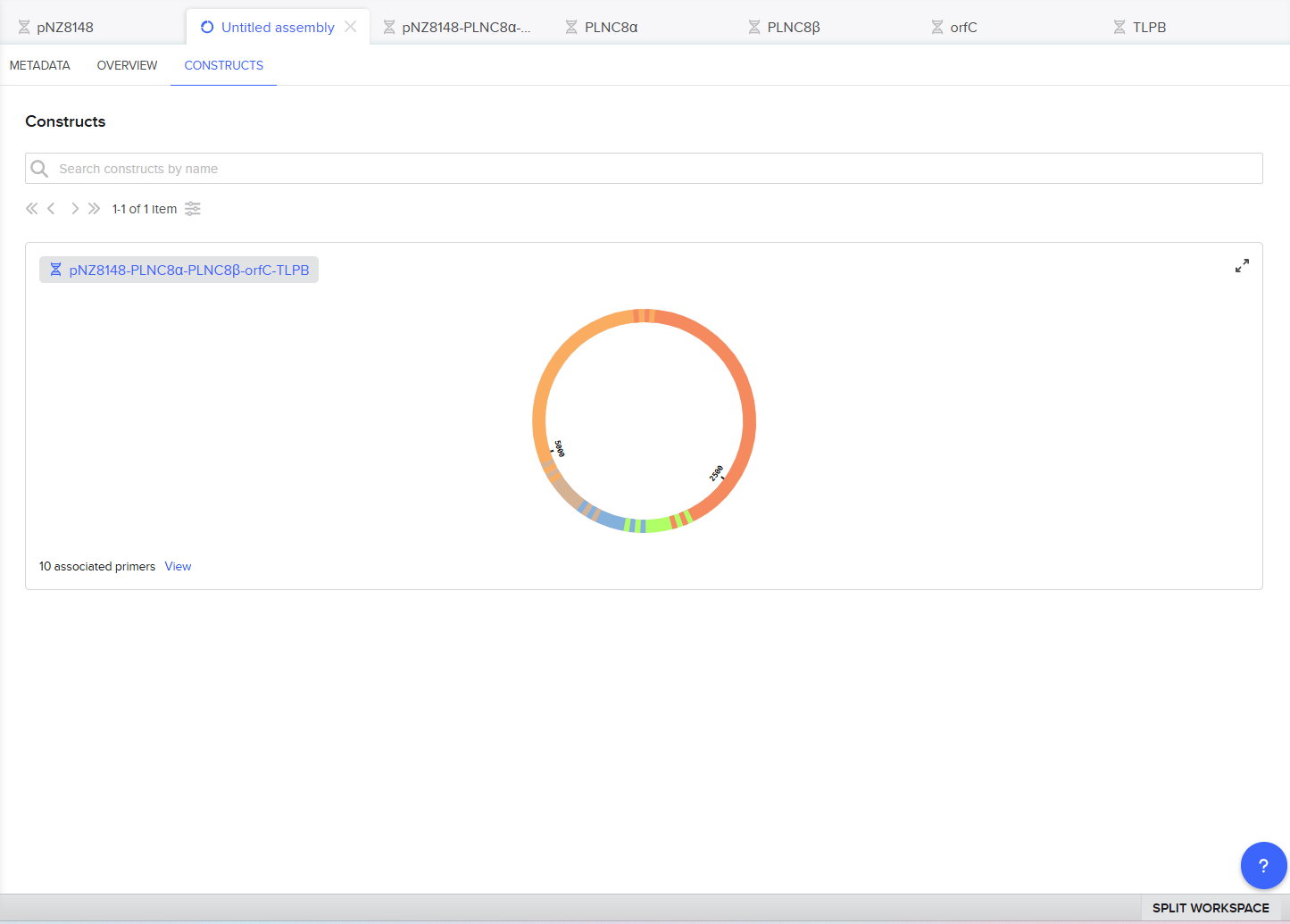This screenshot has height=924, width=1290.
Task: Go to the OVERVIEW section
Action: point(127,65)
